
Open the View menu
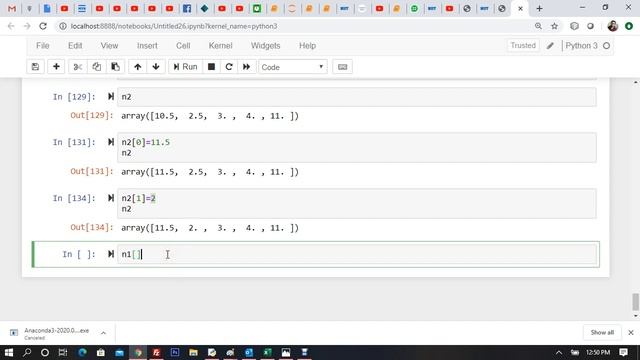(x=109, y=46)
